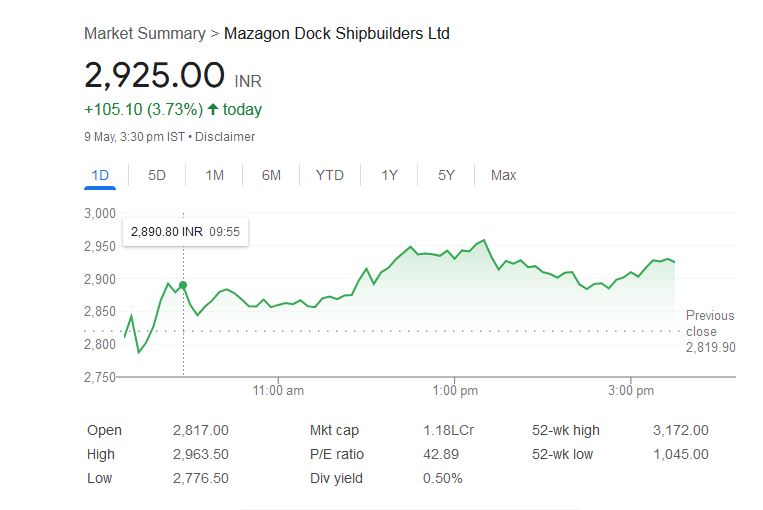Click the 52-wk high value 3,172.00

pyautogui.click(x=680, y=430)
